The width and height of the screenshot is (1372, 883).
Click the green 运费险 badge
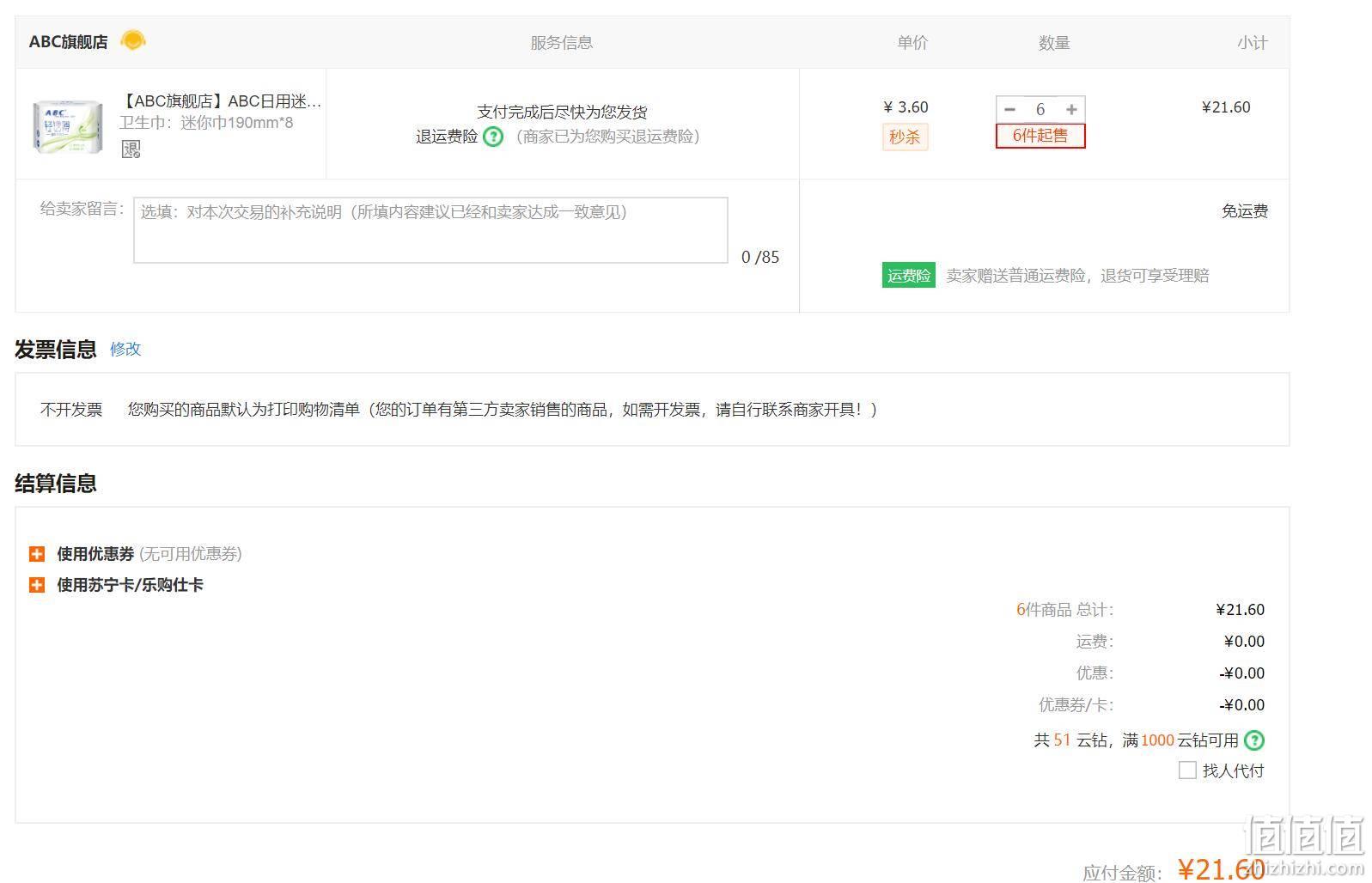(x=909, y=276)
